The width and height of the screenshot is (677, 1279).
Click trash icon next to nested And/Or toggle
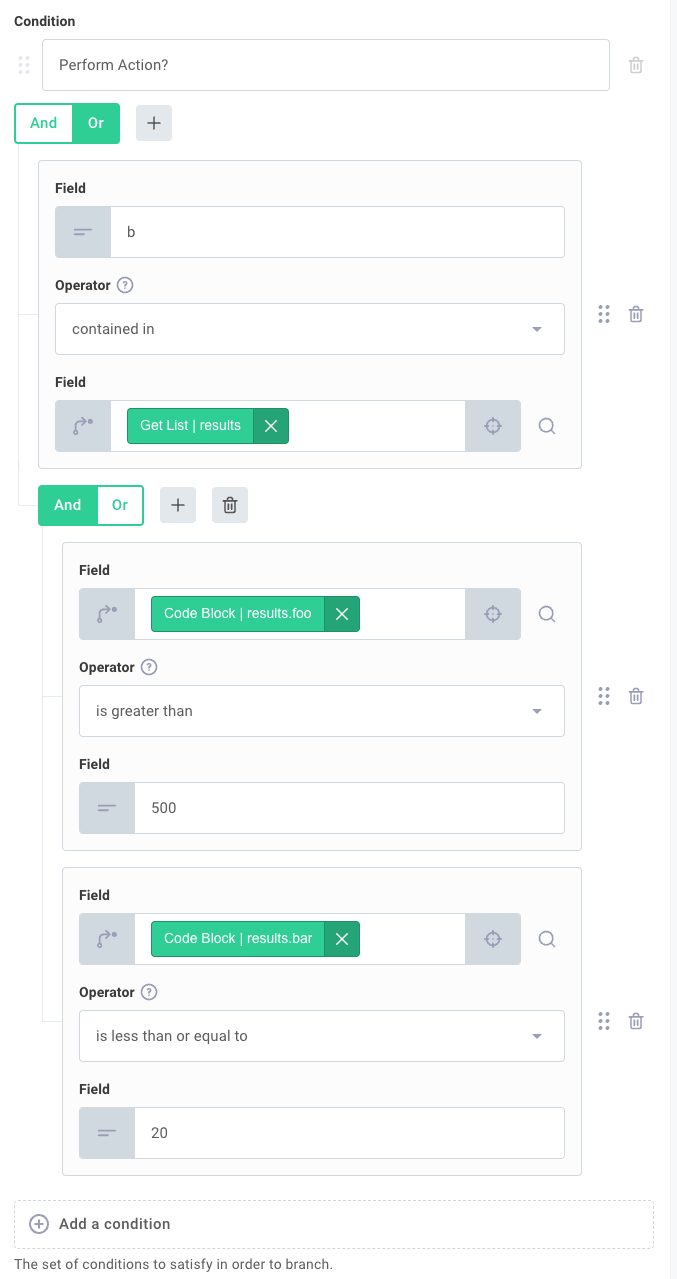click(x=229, y=505)
